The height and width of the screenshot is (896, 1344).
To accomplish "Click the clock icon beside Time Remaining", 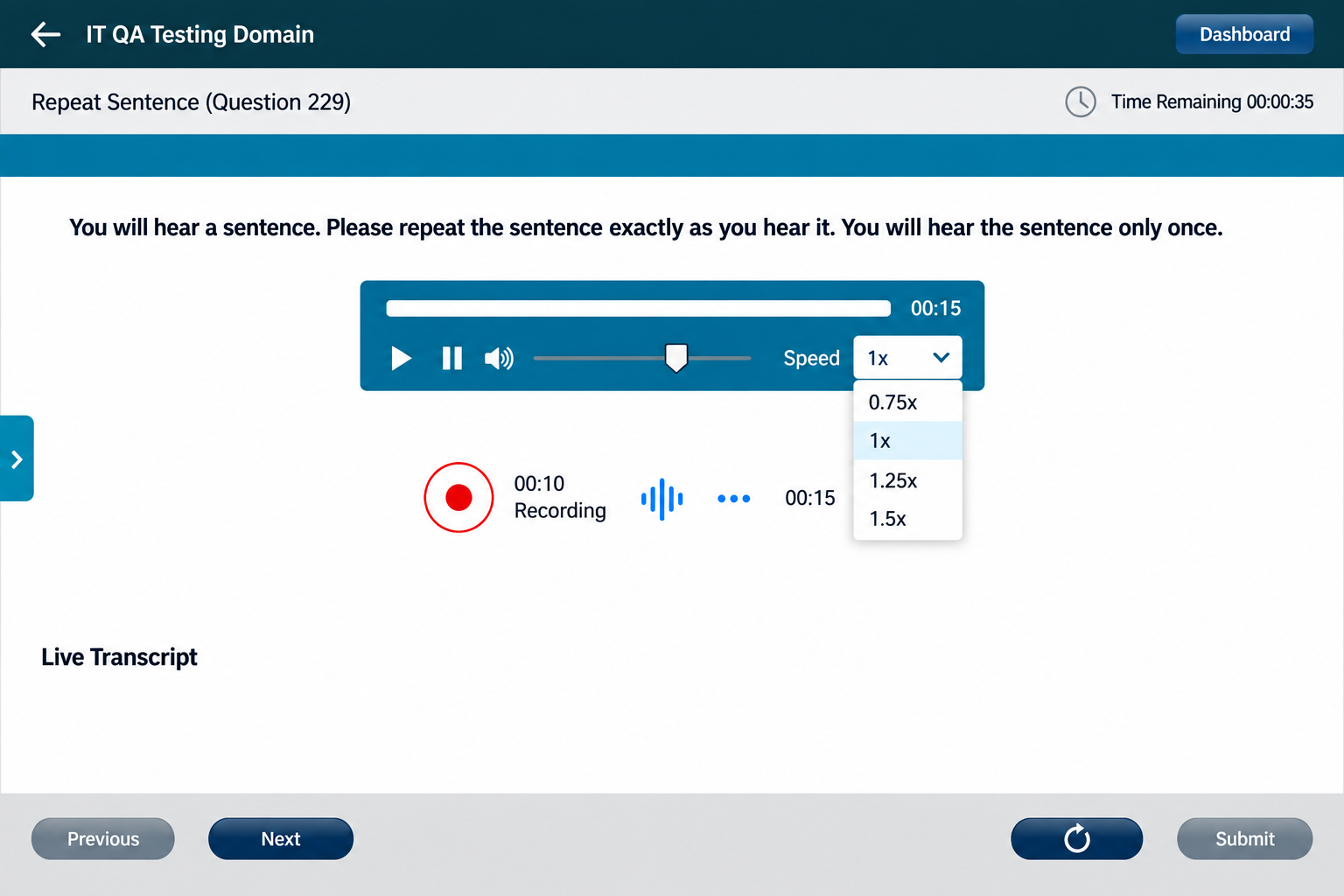I will tap(1081, 101).
